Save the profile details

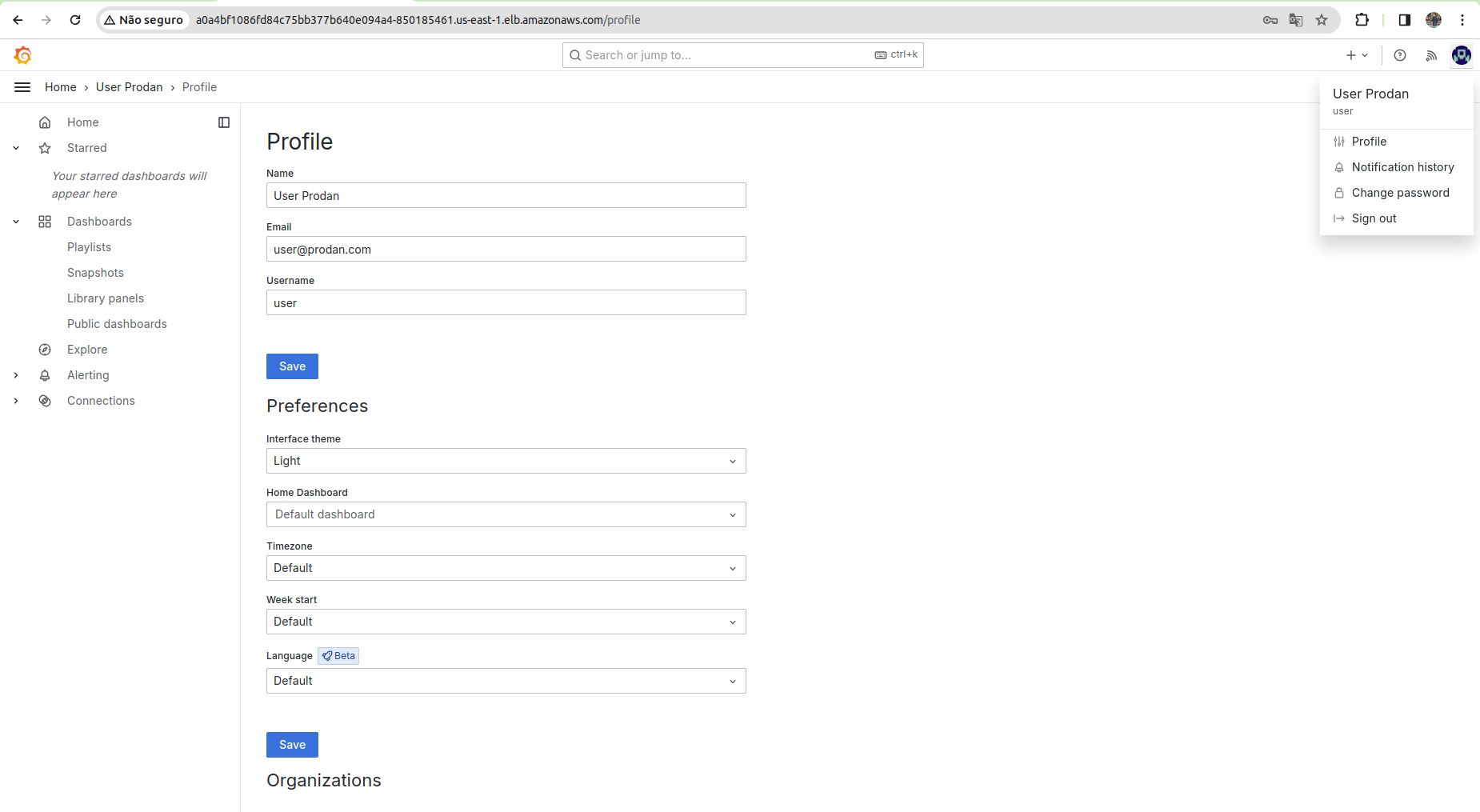(292, 366)
